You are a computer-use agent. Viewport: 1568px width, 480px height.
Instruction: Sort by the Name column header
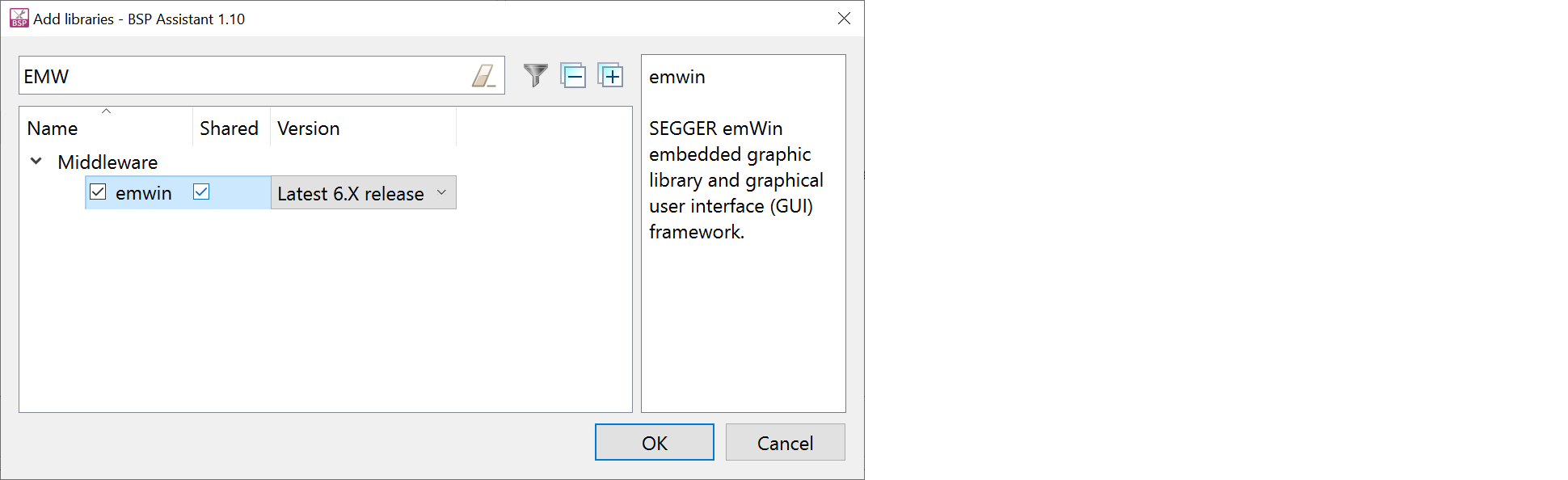[53, 128]
